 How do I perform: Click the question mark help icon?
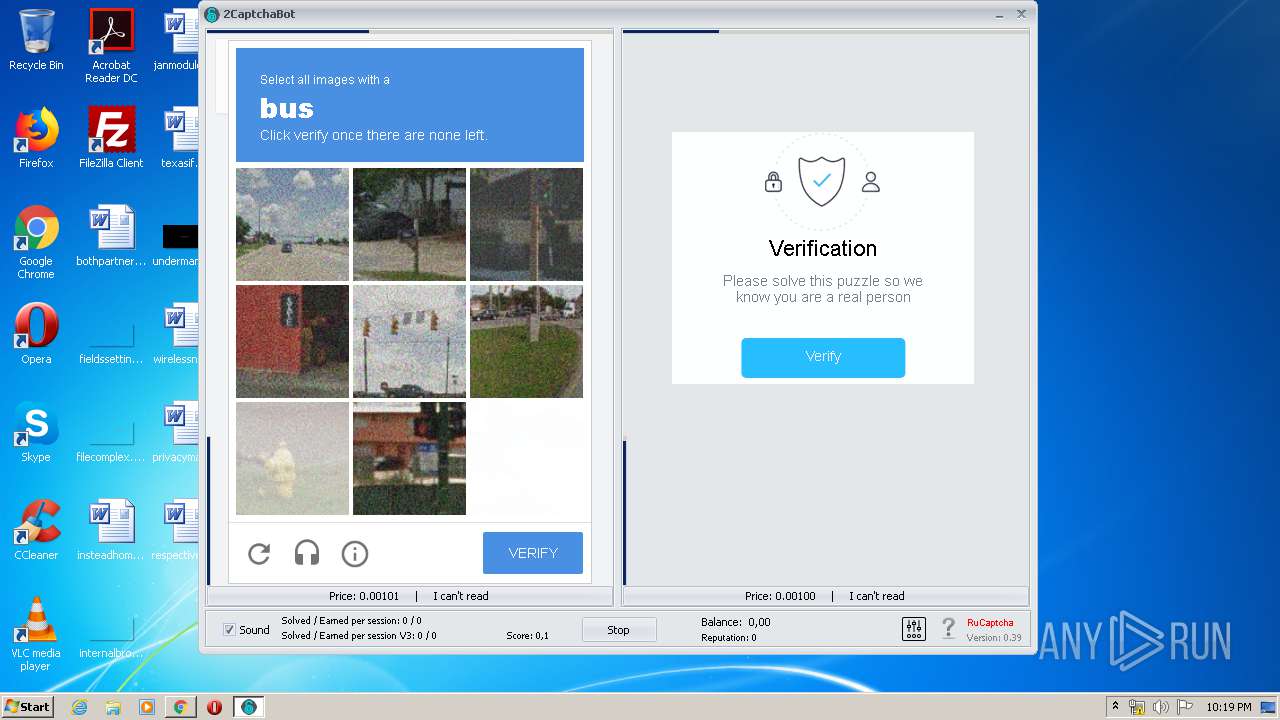coord(948,629)
